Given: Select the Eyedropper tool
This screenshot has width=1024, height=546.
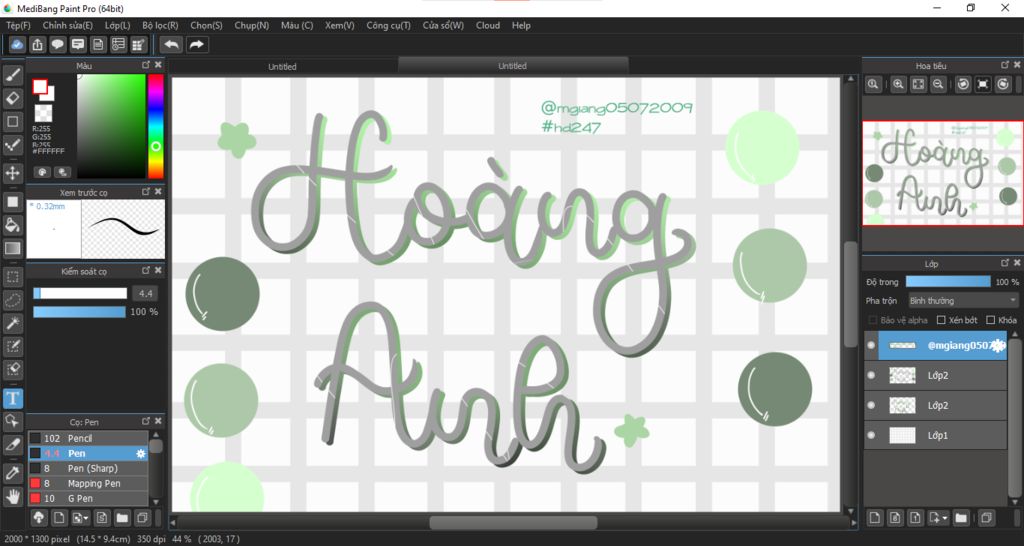Looking at the screenshot, I should (12, 473).
